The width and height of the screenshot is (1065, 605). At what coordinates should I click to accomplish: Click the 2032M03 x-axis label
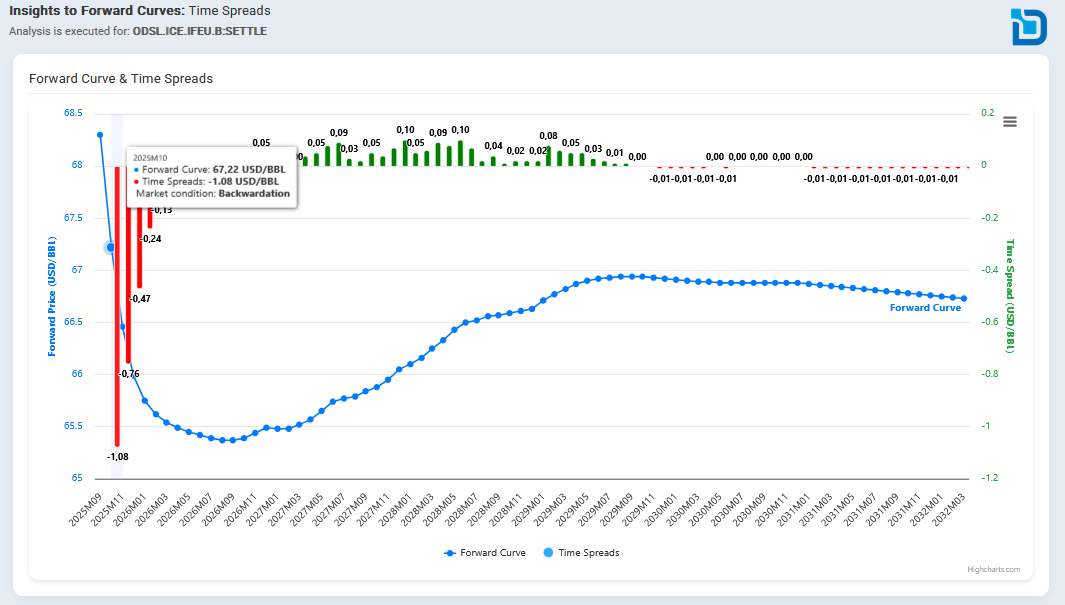[948, 510]
